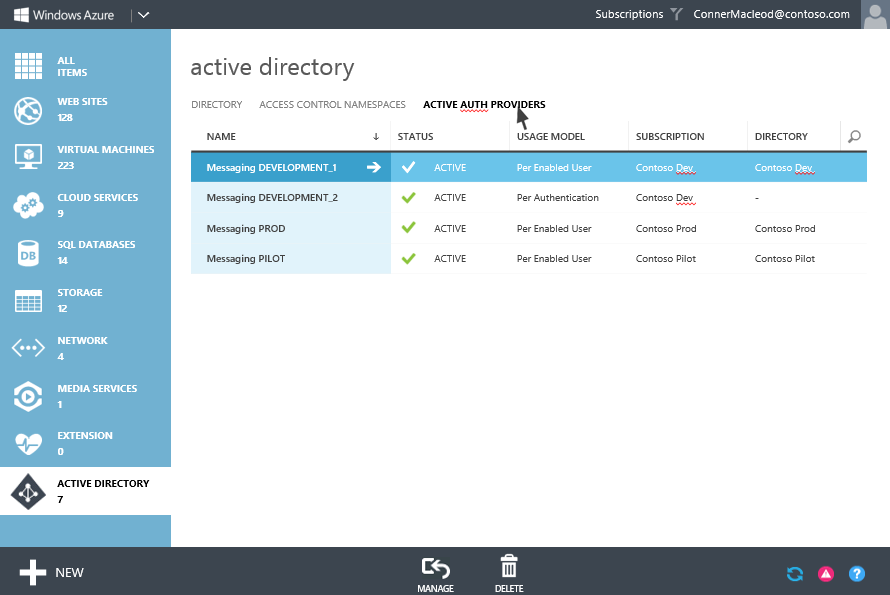Screen dimensions: 890x595
Task: Click the Manage command button
Action: [x=435, y=572]
